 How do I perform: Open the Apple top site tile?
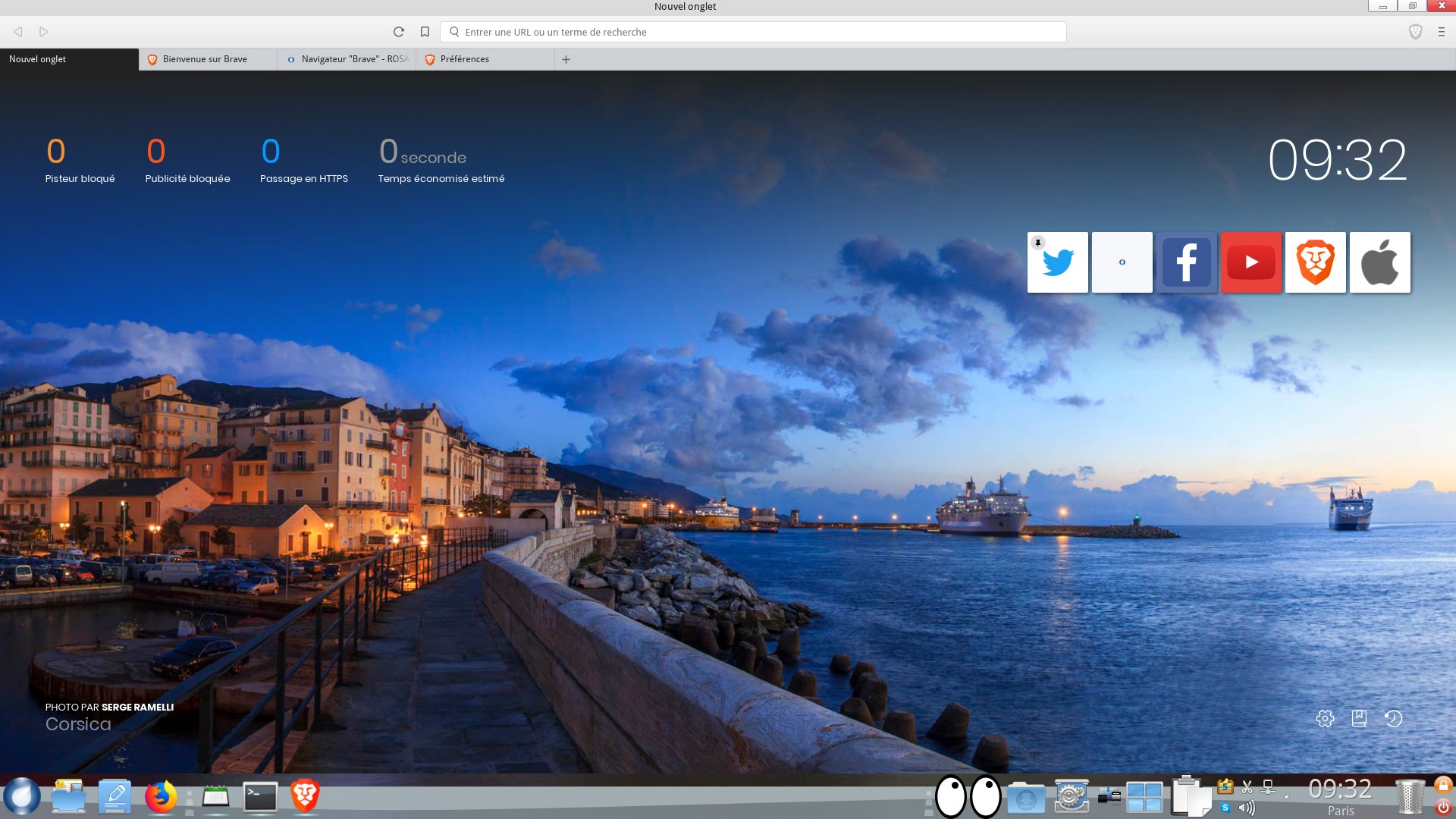point(1380,263)
